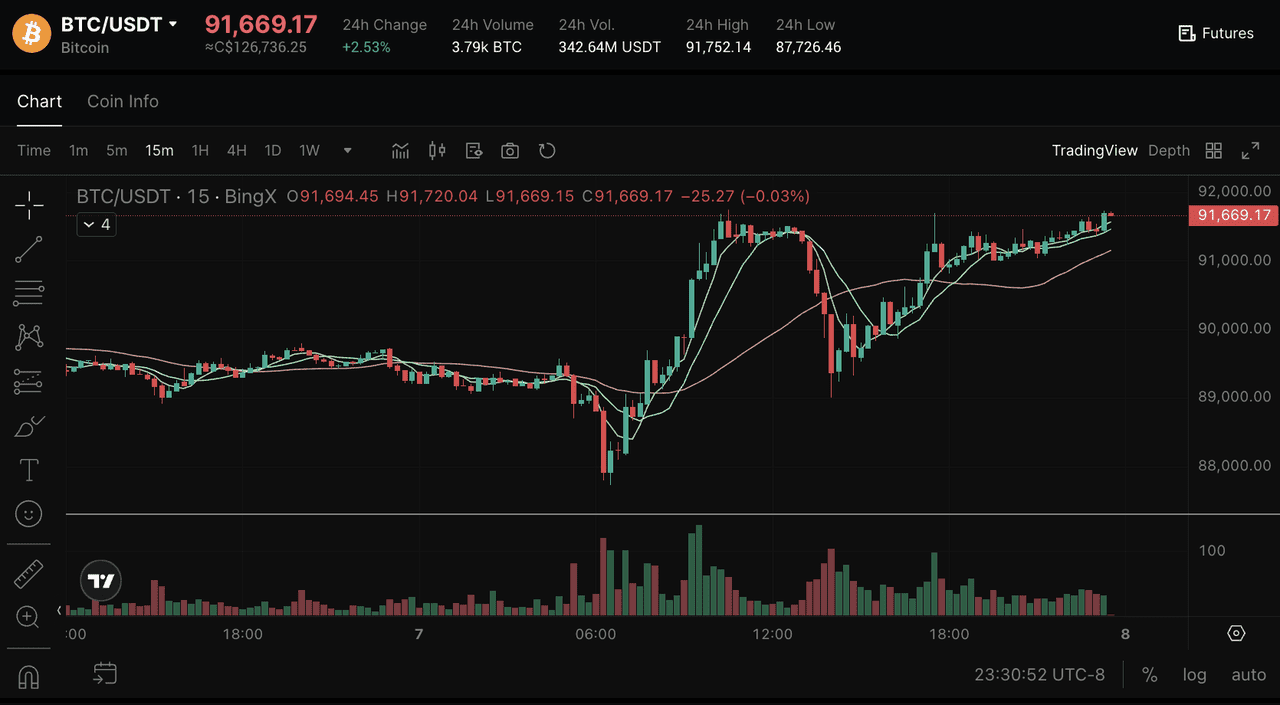
Task: Open the chart indicators menu
Action: click(x=401, y=151)
